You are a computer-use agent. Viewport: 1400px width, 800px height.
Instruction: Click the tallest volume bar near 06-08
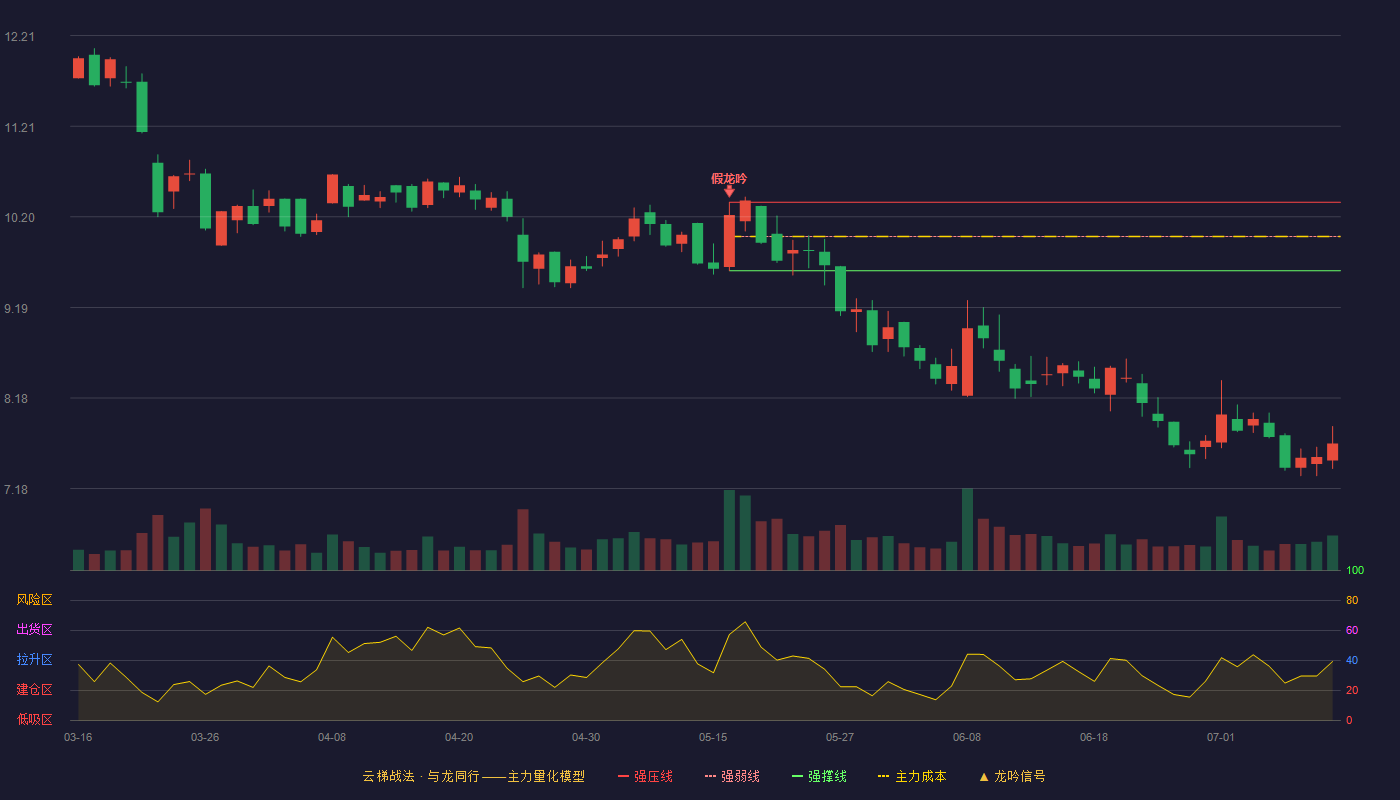tap(967, 529)
